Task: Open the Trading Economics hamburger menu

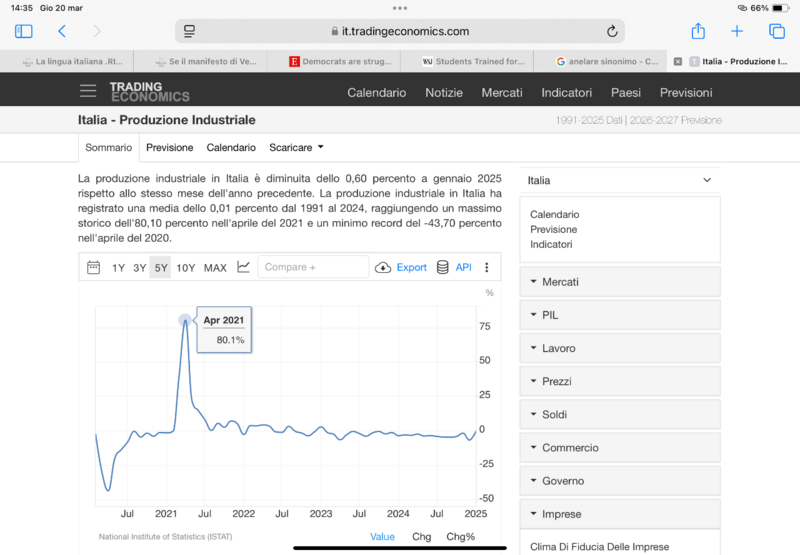Action: pyautogui.click(x=89, y=92)
